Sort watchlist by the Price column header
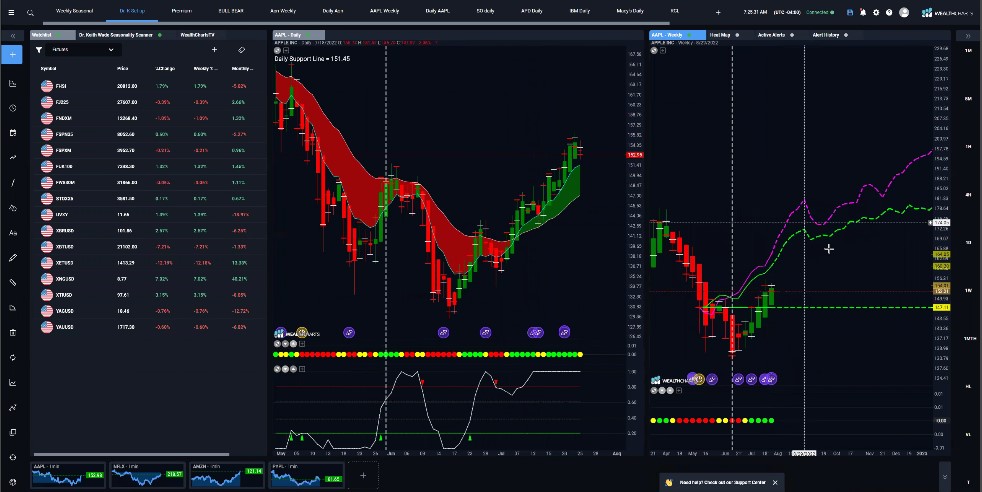982x492 pixels. point(122,68)
